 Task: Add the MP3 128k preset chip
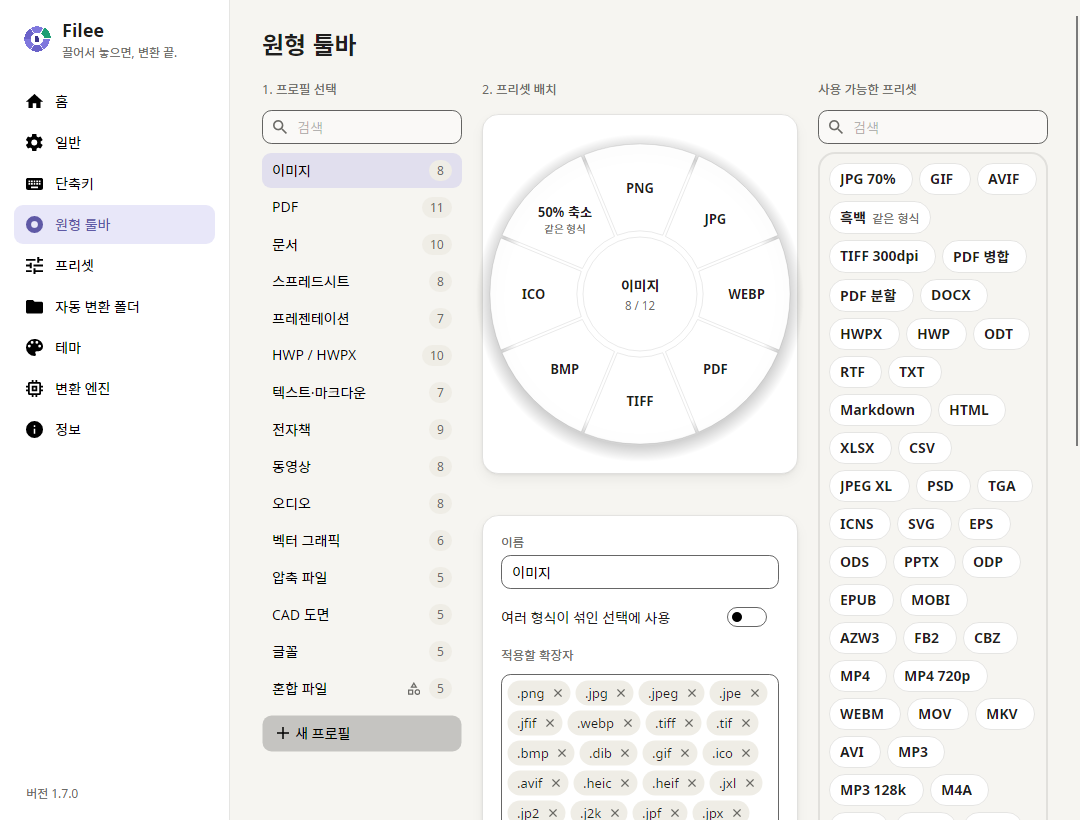point(876,790)
